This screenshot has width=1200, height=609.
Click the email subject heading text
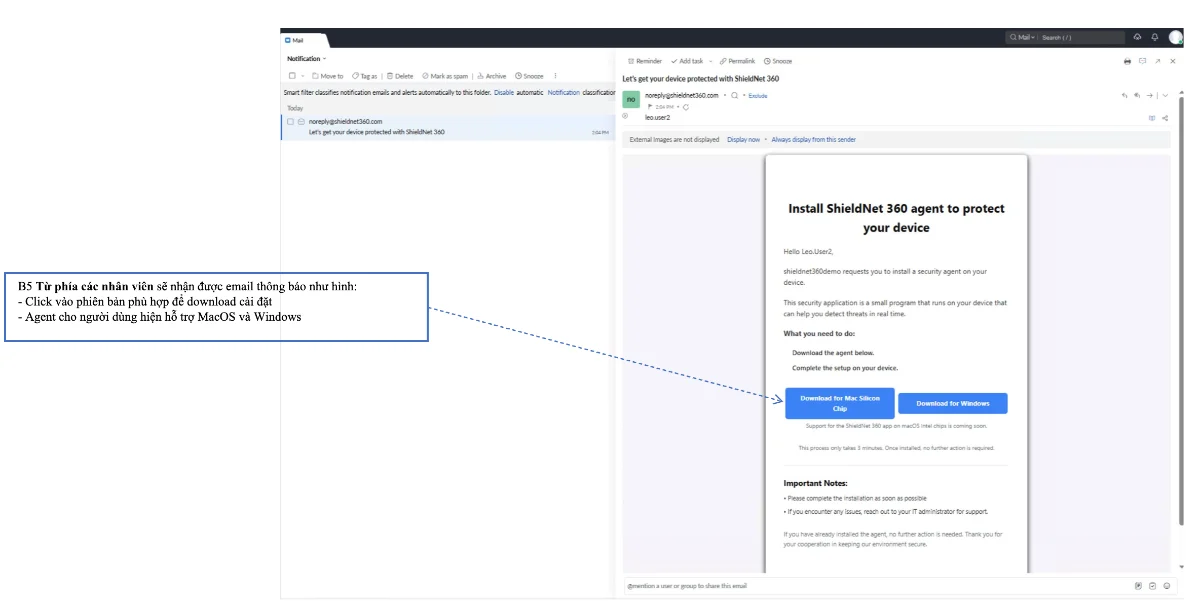tap(700, 78)
